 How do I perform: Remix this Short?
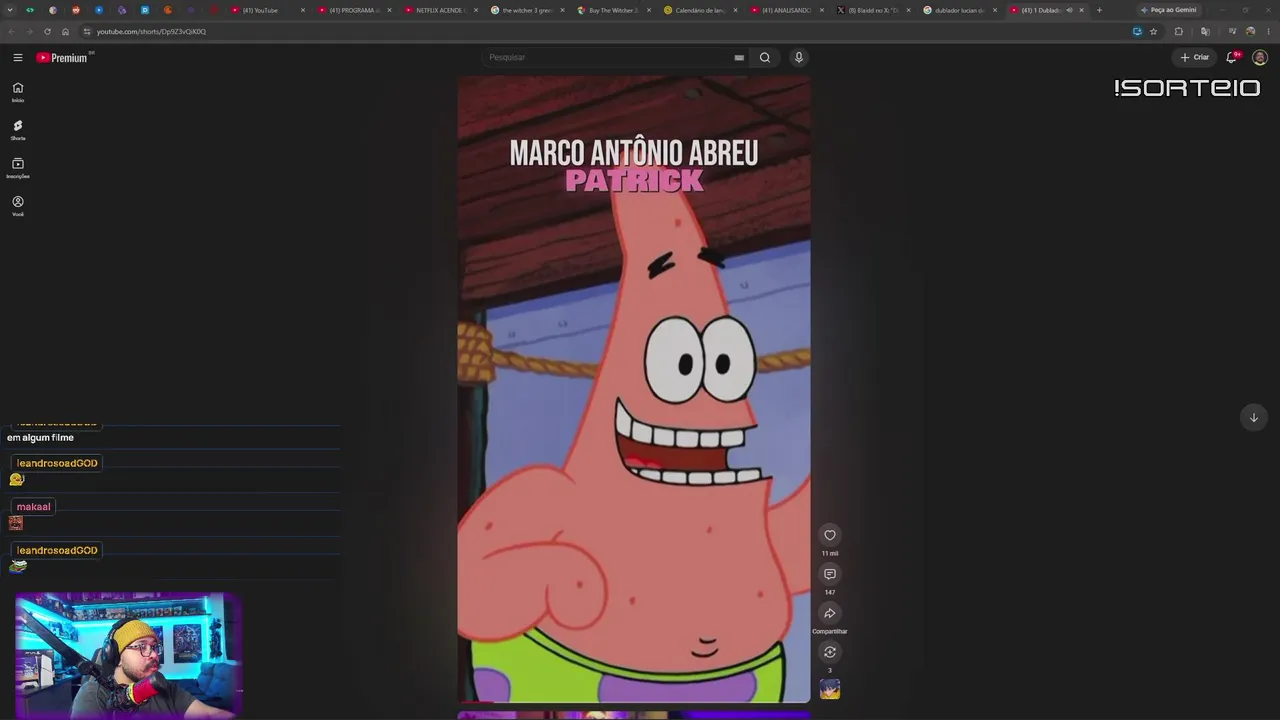click(x=830, y=652)
